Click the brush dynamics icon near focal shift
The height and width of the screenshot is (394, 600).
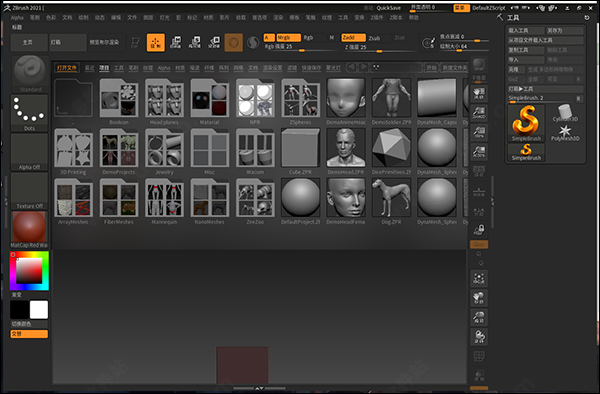click(x=428, y=42)
